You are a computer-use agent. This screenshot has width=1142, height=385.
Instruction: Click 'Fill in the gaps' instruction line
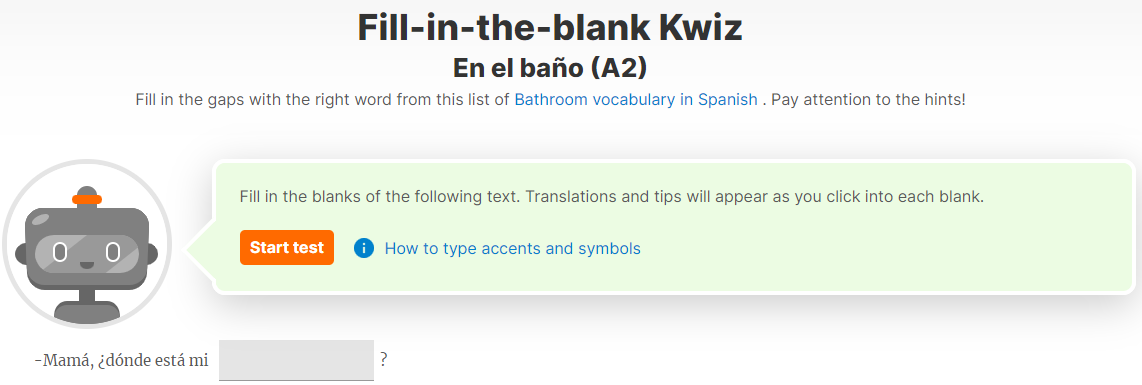coord(550,100)
